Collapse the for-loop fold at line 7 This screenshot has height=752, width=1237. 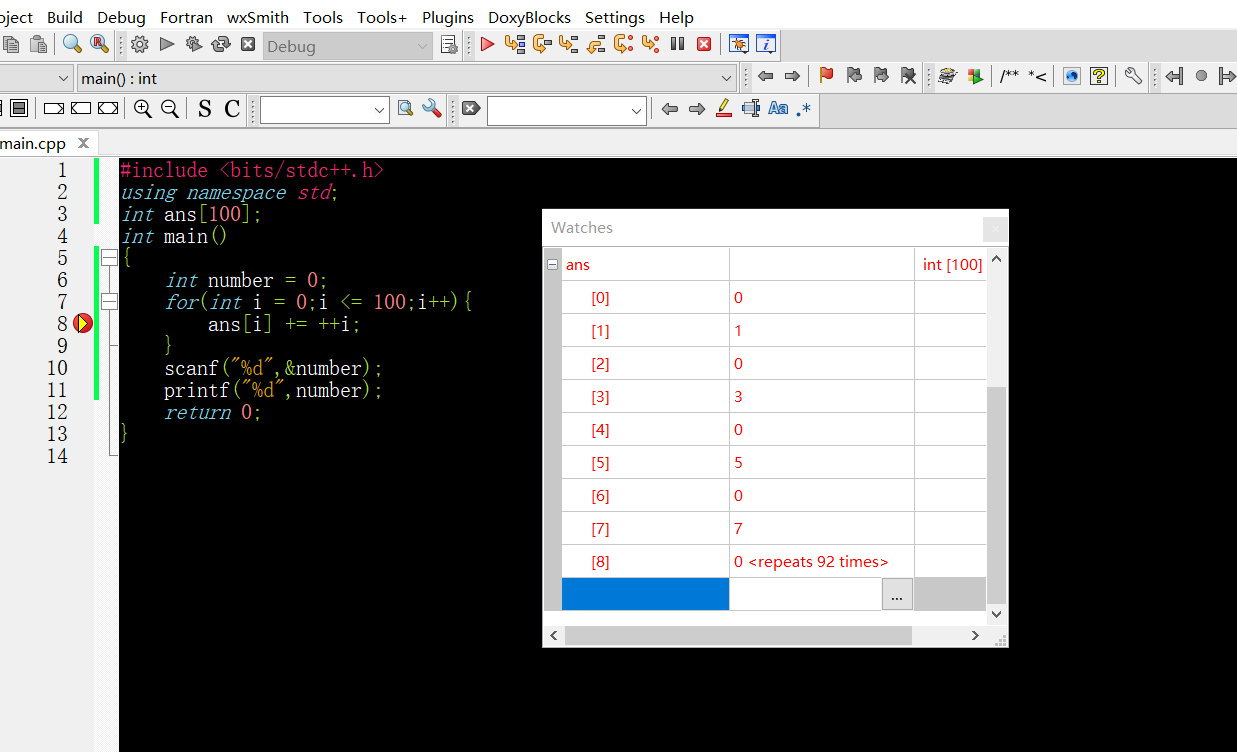(109, 302)
